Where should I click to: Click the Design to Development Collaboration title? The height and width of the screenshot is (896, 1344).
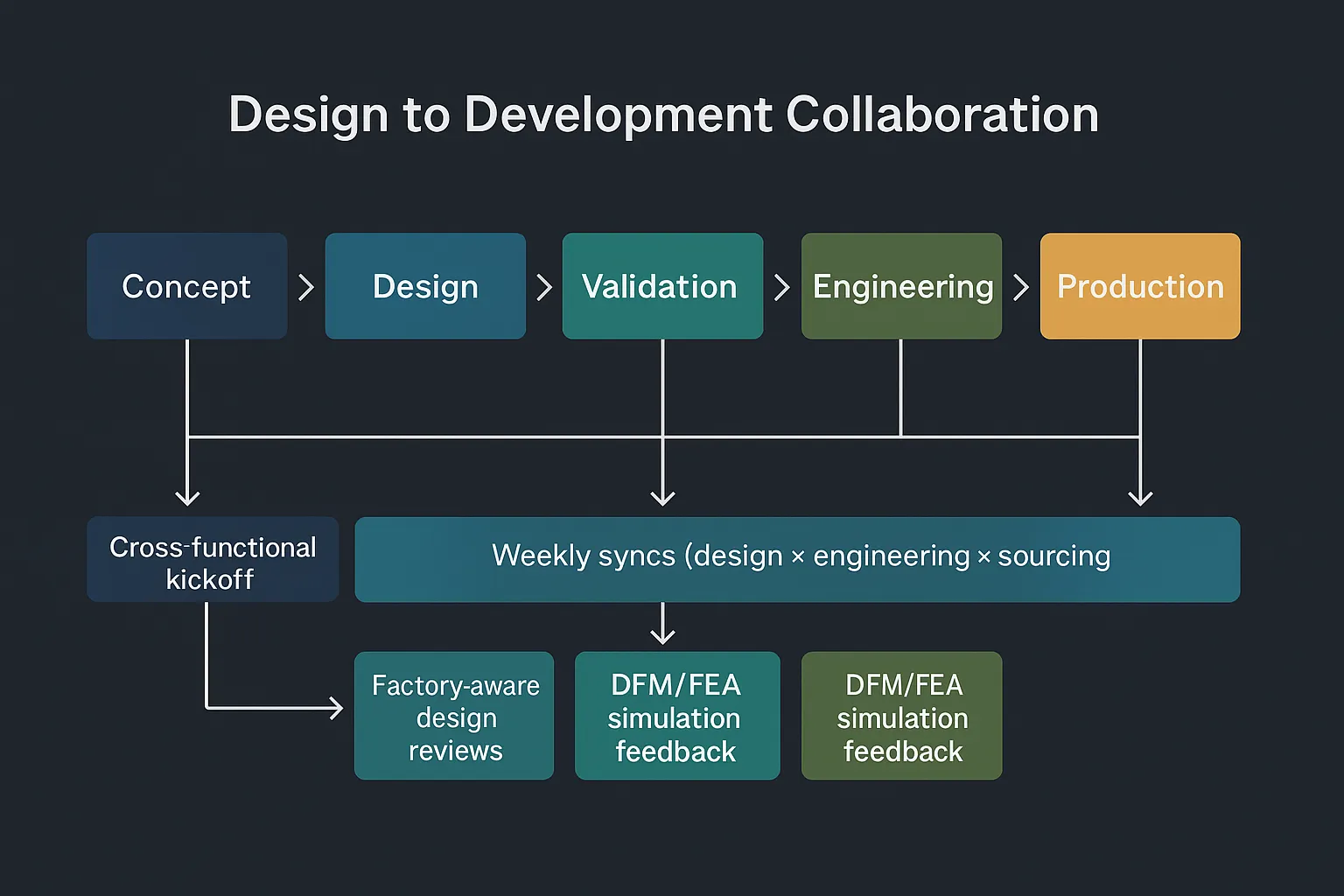point(663,115)
